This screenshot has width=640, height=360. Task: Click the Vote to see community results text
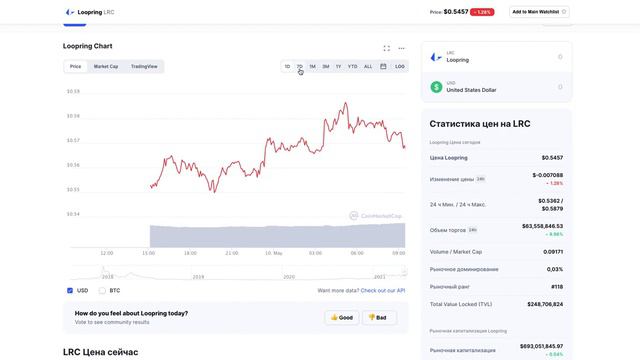112,322
